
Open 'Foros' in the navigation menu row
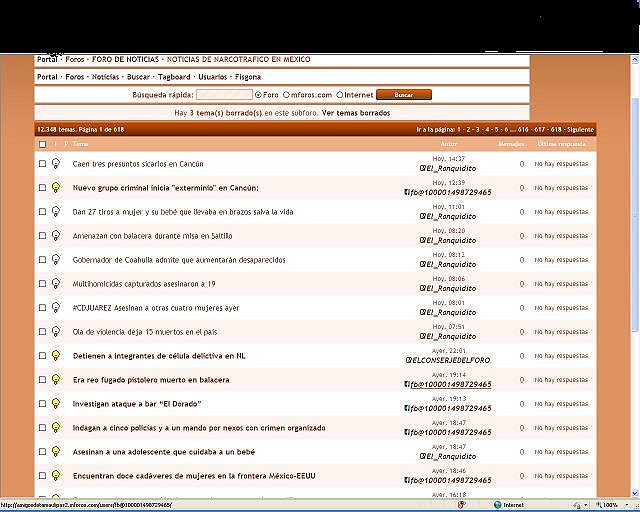[75, 77]
